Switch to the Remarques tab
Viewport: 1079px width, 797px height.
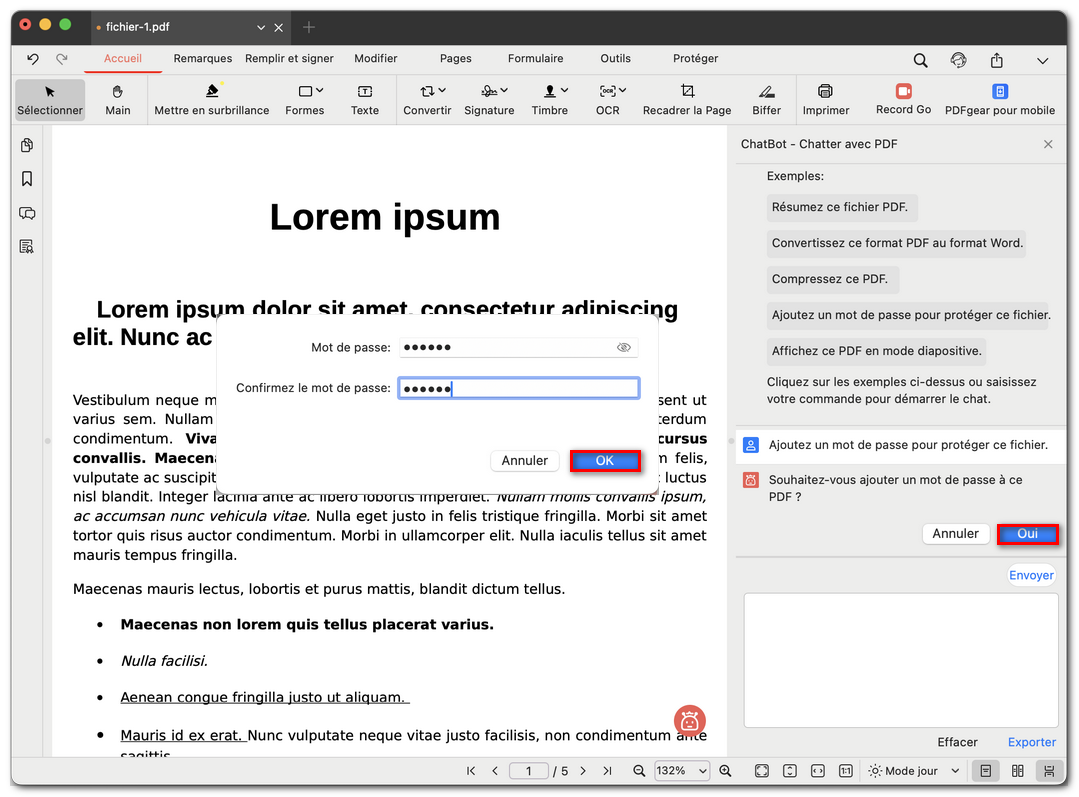[202, 59]
